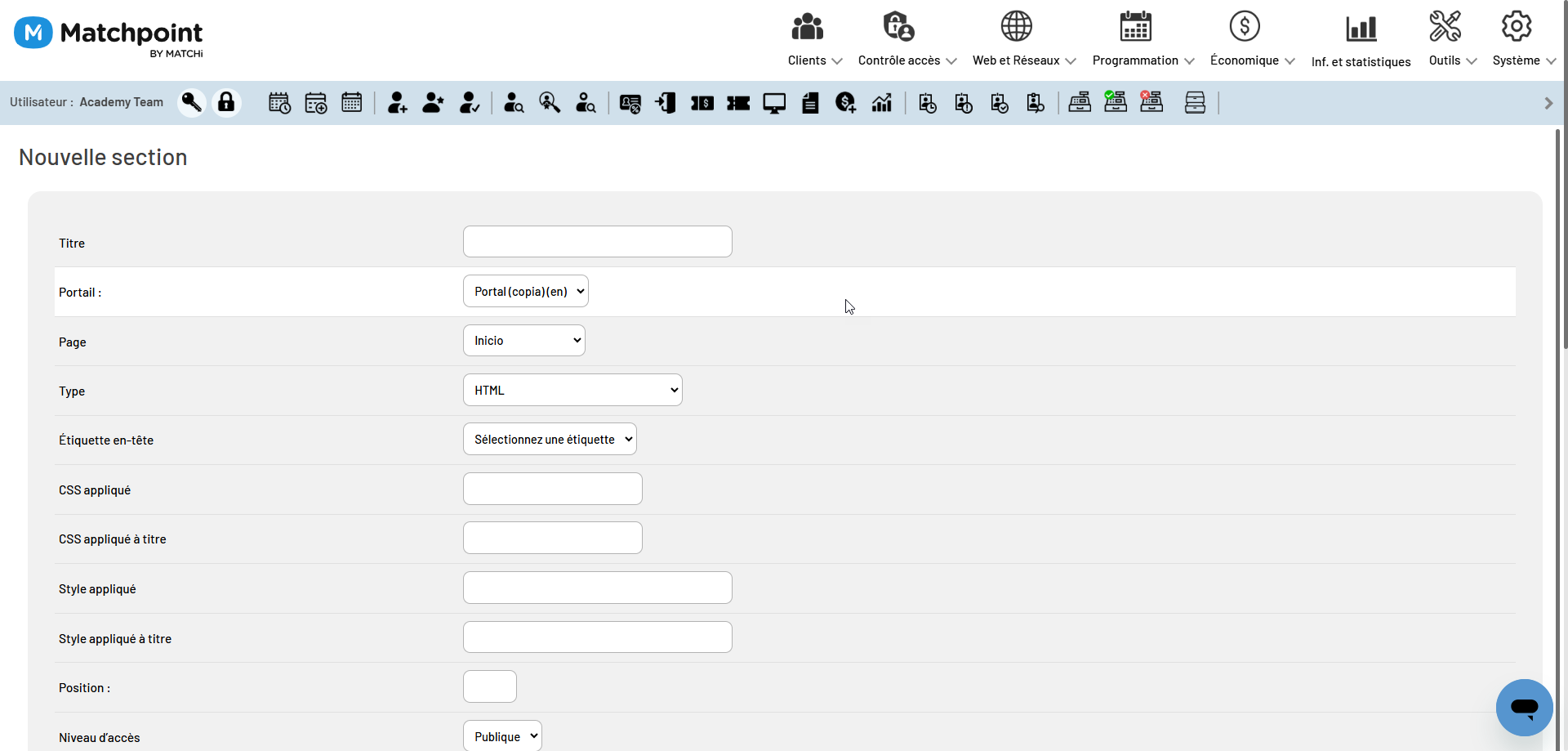Click the ticket with dollar sign icon
Viewport: 1568px width, 751px height.
point(702,103)
